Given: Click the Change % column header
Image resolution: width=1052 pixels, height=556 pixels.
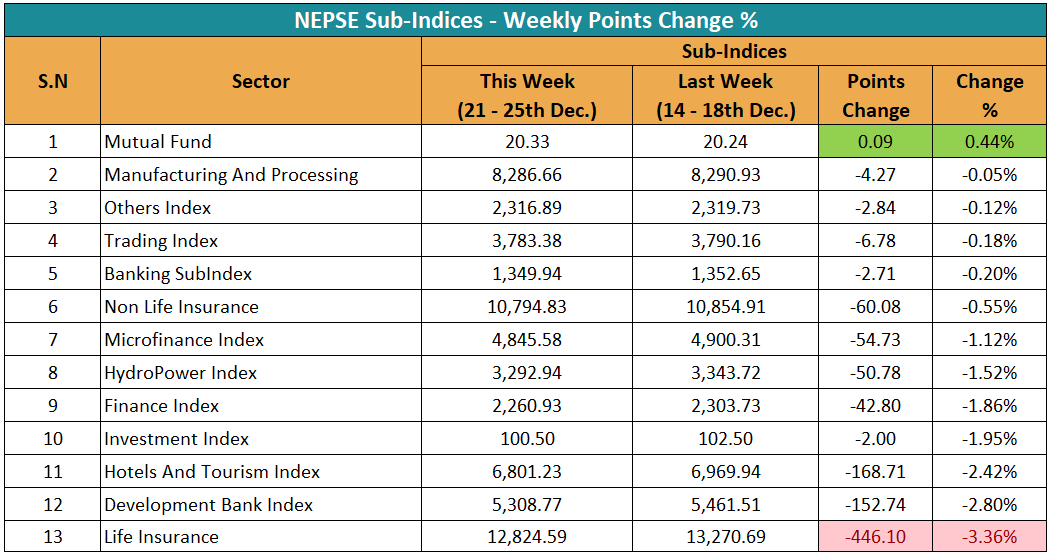Looking at the screenshot, I should coord(989,95).
